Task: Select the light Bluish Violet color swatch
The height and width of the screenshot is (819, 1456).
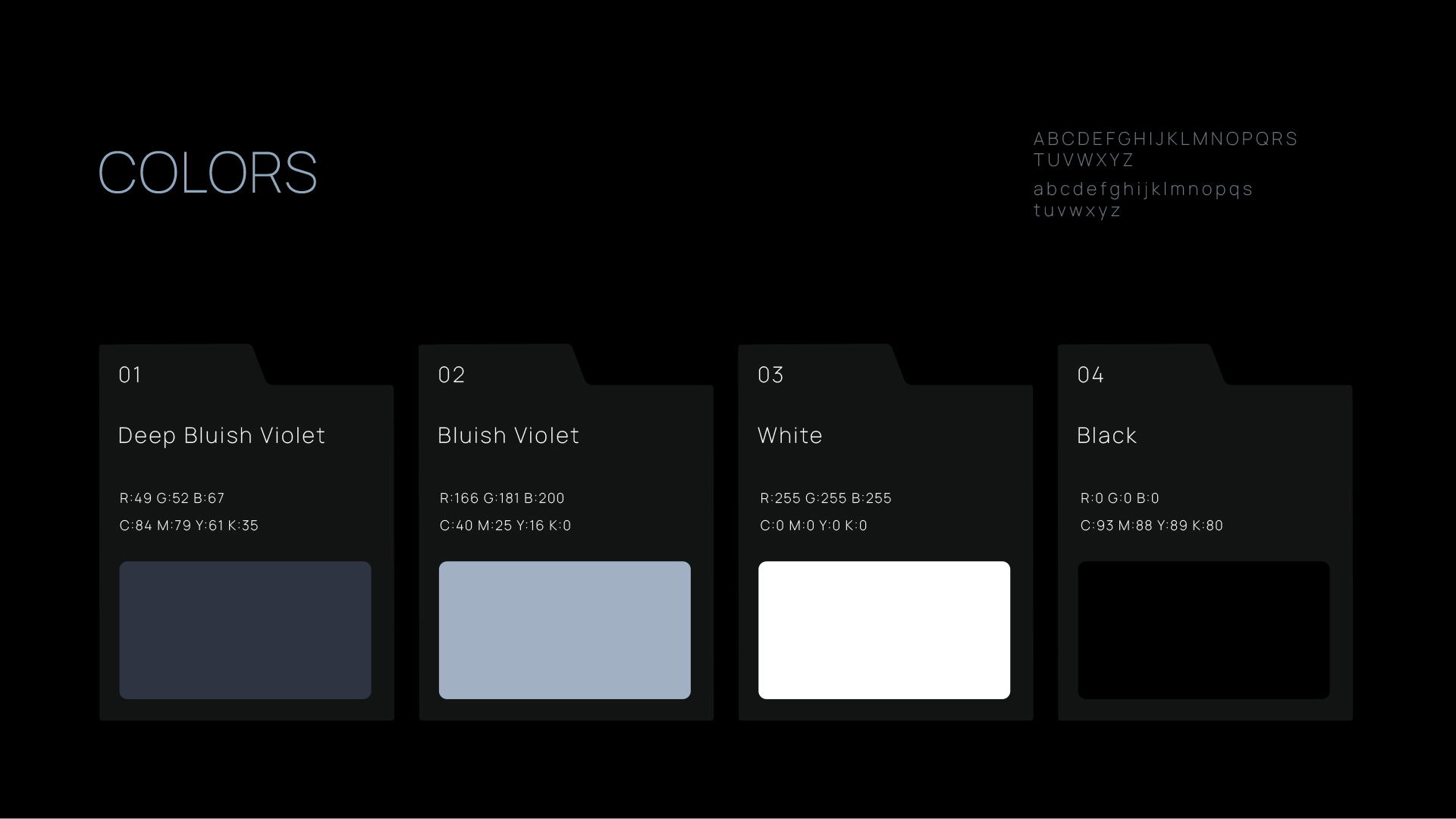Action: pos(564,629)
